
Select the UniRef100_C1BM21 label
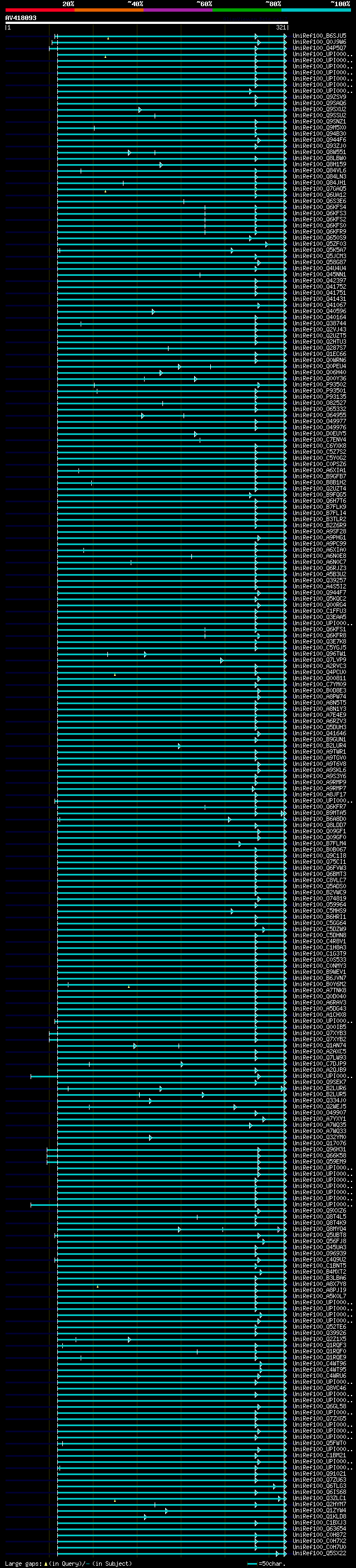coord(319,1455)
